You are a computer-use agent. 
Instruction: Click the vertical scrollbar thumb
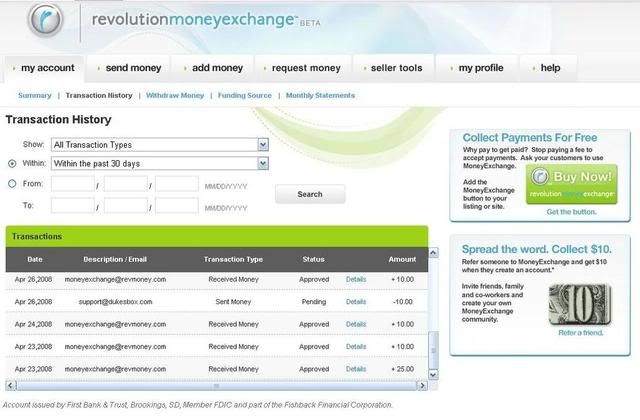433,350
